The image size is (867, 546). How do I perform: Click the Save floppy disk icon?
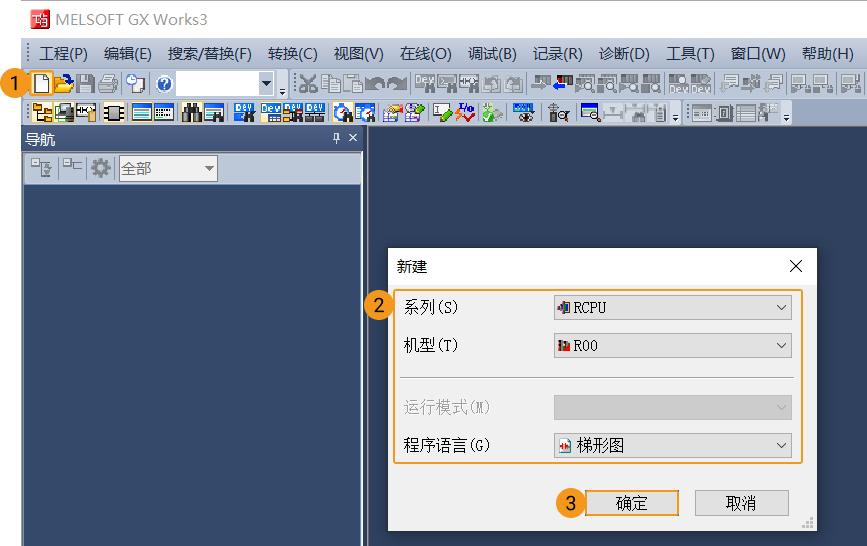(85, 84)
